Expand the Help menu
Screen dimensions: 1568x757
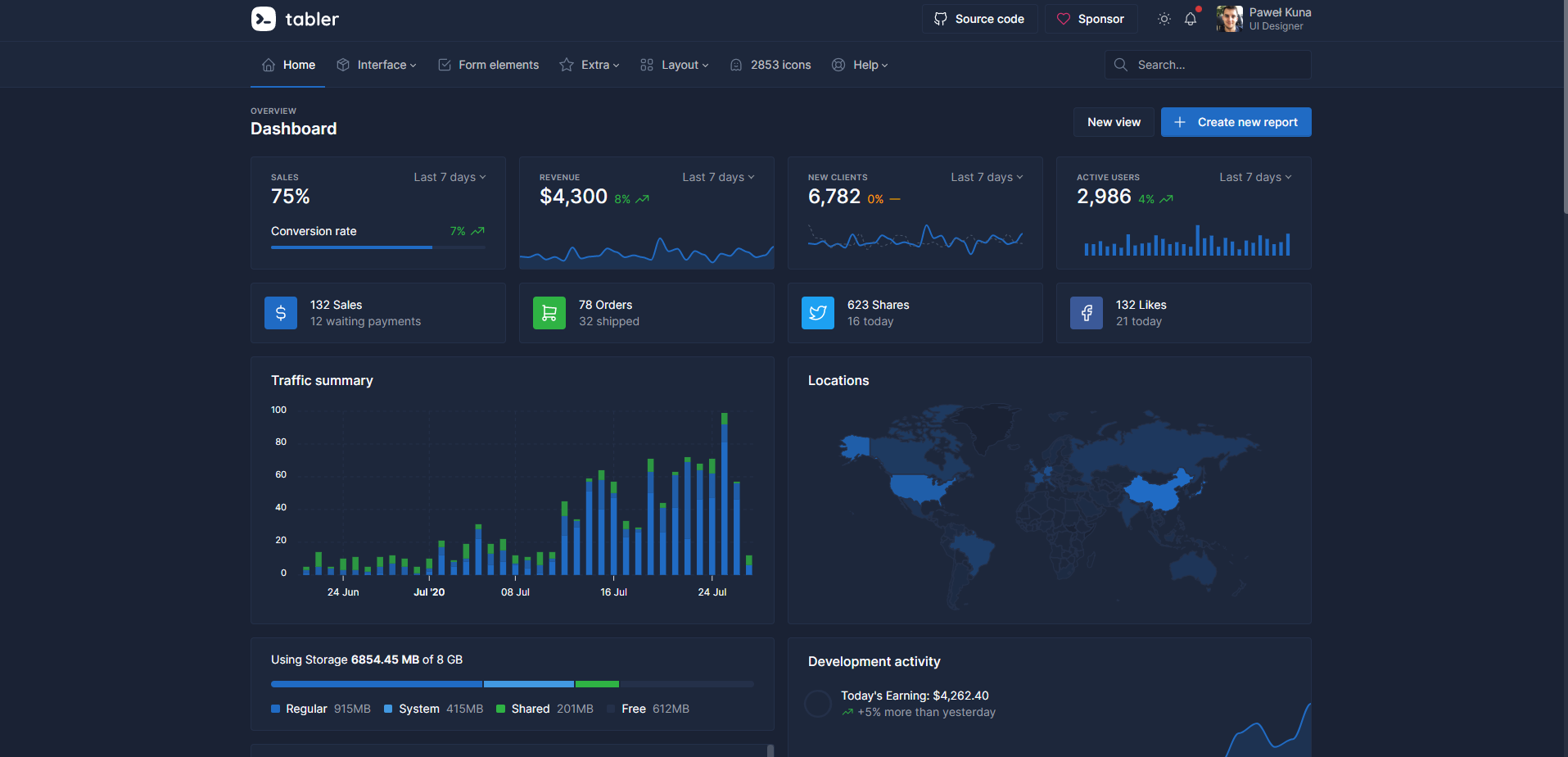click(860, 65)
